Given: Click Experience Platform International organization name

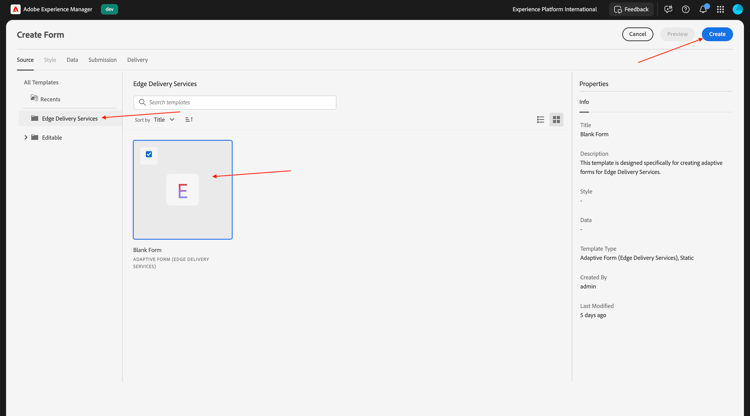Looking at the screenshot, I should tap(554, 9).
